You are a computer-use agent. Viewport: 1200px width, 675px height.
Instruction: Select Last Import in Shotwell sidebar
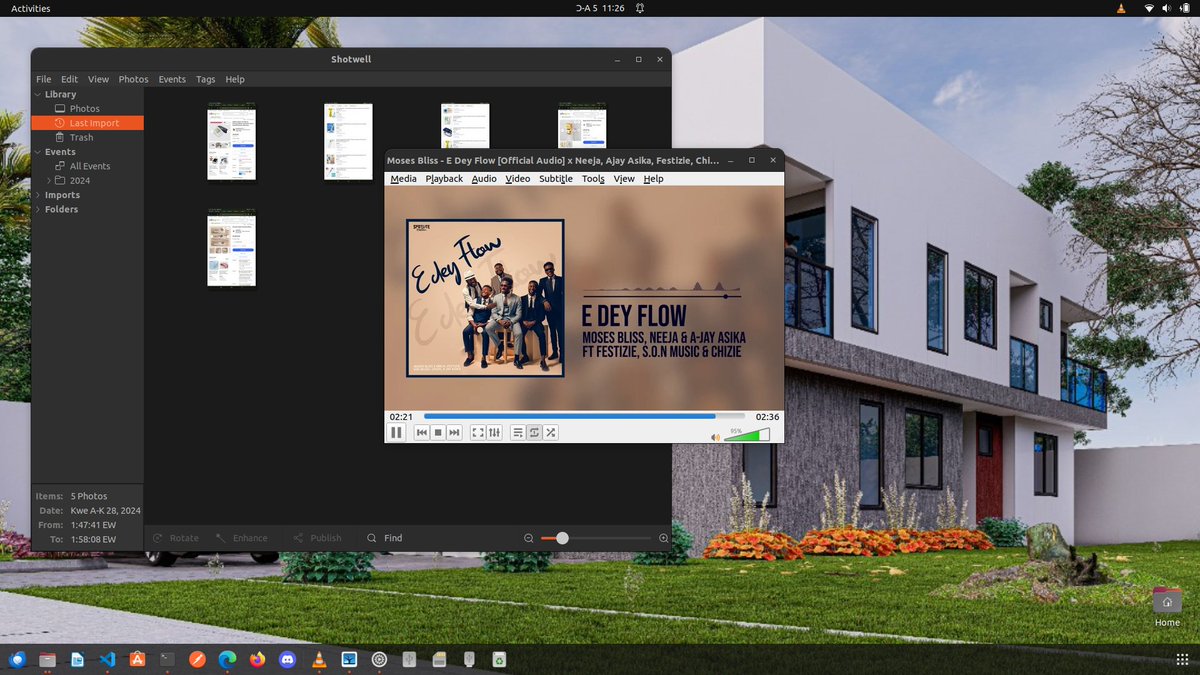tap(87, 123)
